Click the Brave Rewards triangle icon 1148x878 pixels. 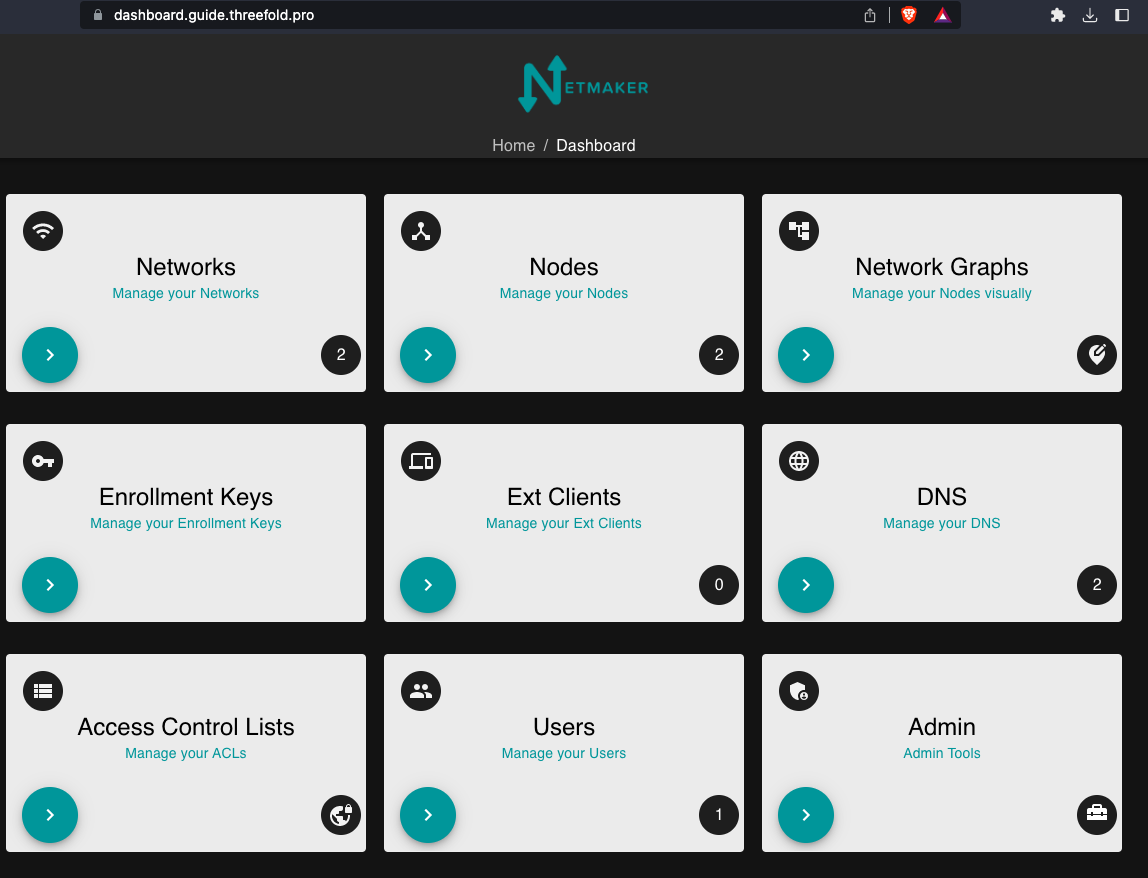(x=942, y=15)
